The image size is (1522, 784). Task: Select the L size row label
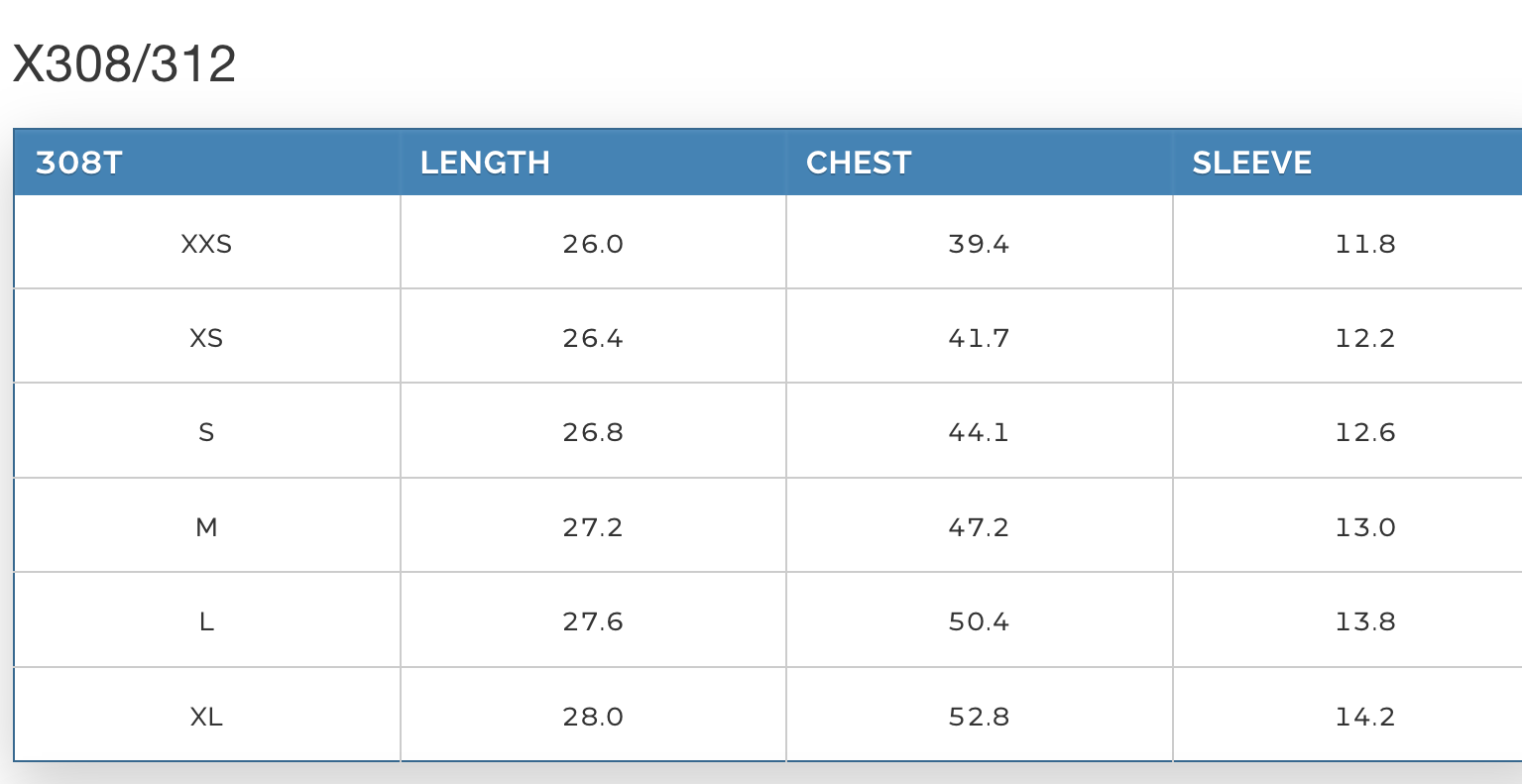pyautogui.click(x=206, y=621)
